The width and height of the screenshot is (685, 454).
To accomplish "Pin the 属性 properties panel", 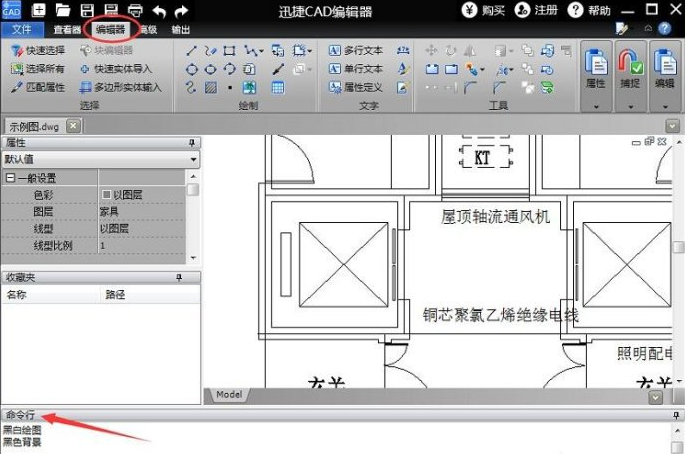I will [192, 144].
